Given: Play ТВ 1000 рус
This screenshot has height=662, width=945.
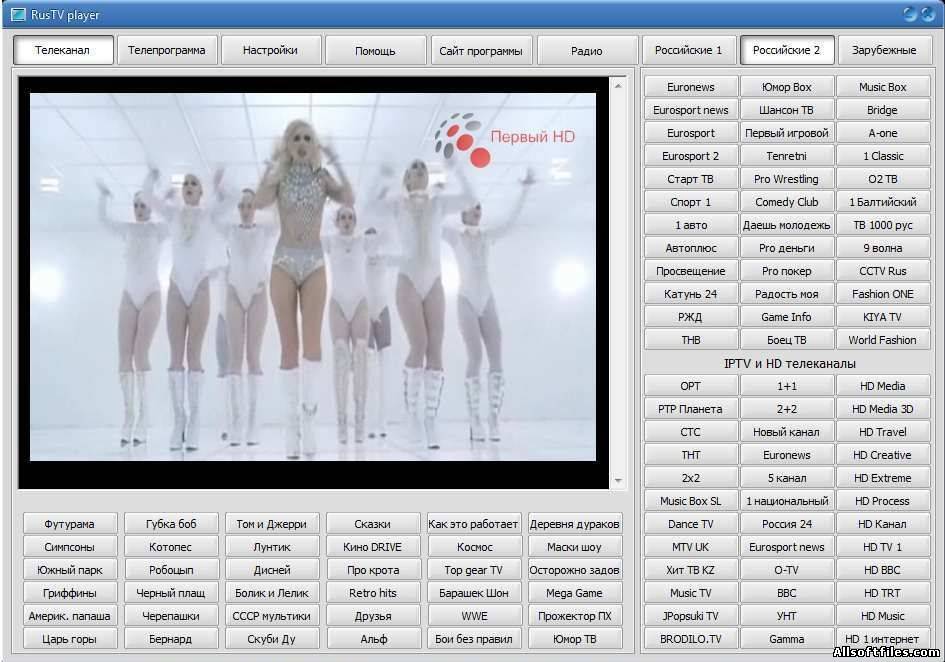Looking at the screenshot, I should (882, 225).
